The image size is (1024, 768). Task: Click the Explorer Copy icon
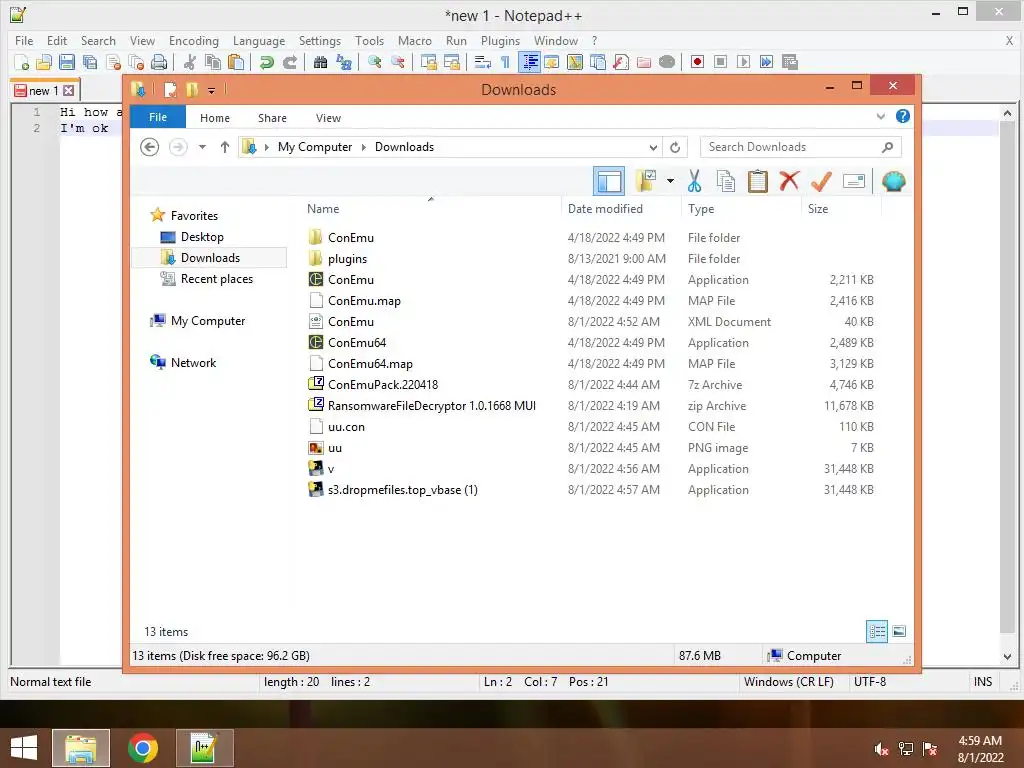pos(726,181)
